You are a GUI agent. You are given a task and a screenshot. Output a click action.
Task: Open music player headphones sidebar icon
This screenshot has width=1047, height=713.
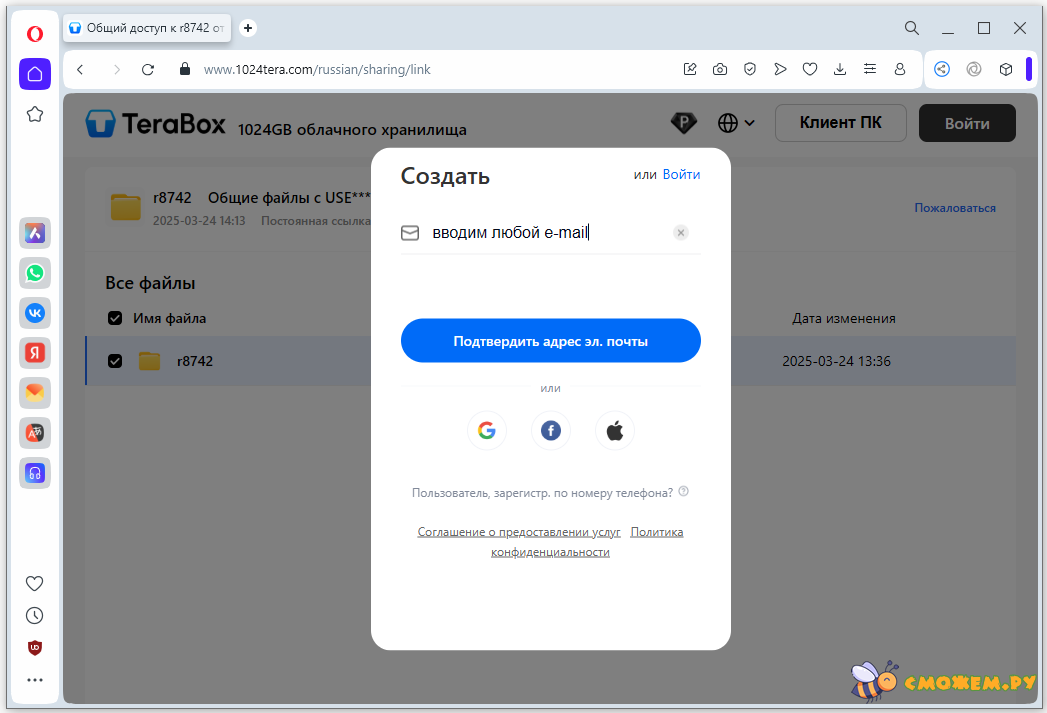point(35,473)
